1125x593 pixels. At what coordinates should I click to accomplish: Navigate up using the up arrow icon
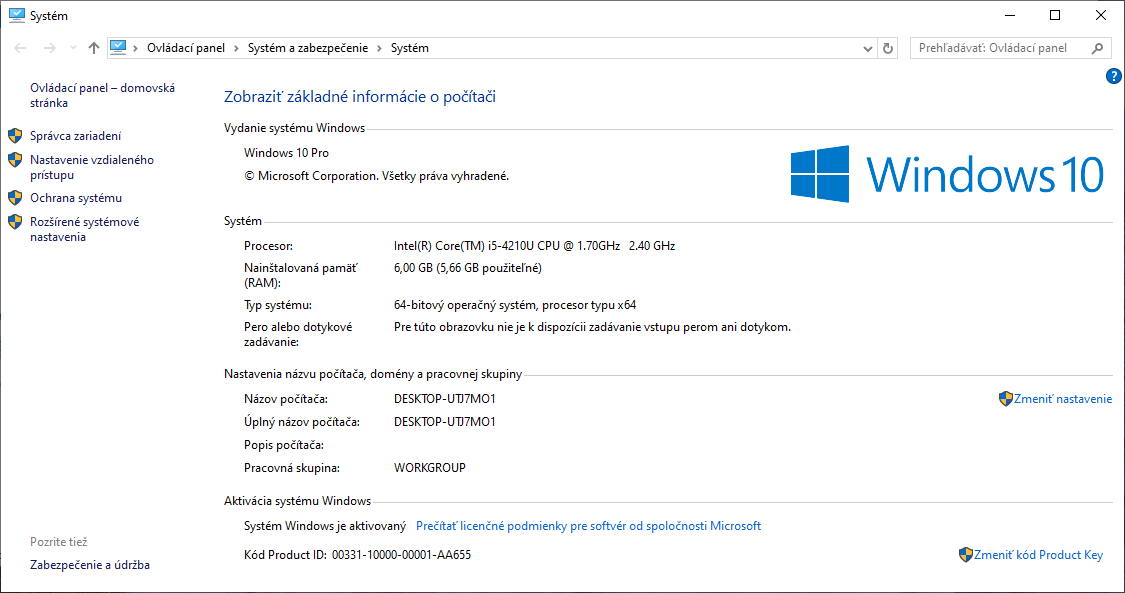(92, 47)
